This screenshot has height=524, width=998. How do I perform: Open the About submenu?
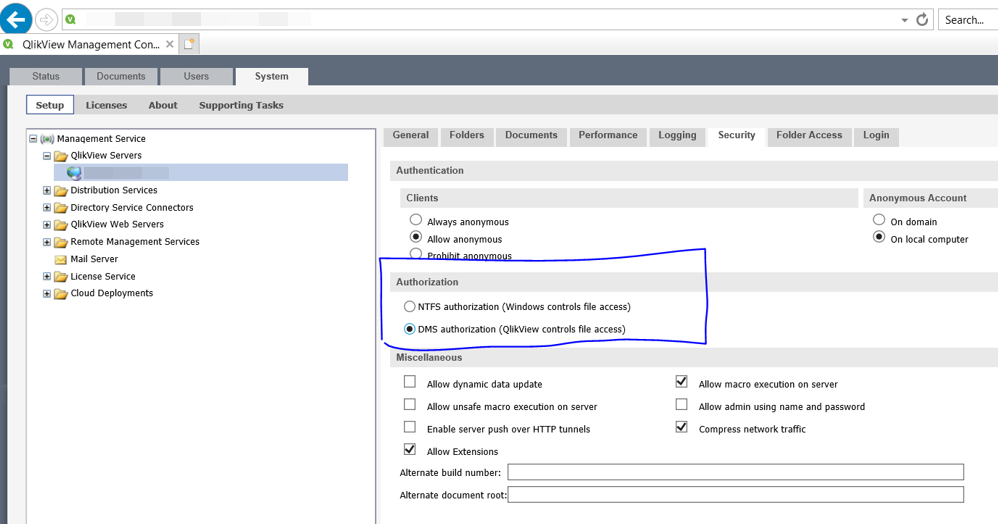click(163, 105)
